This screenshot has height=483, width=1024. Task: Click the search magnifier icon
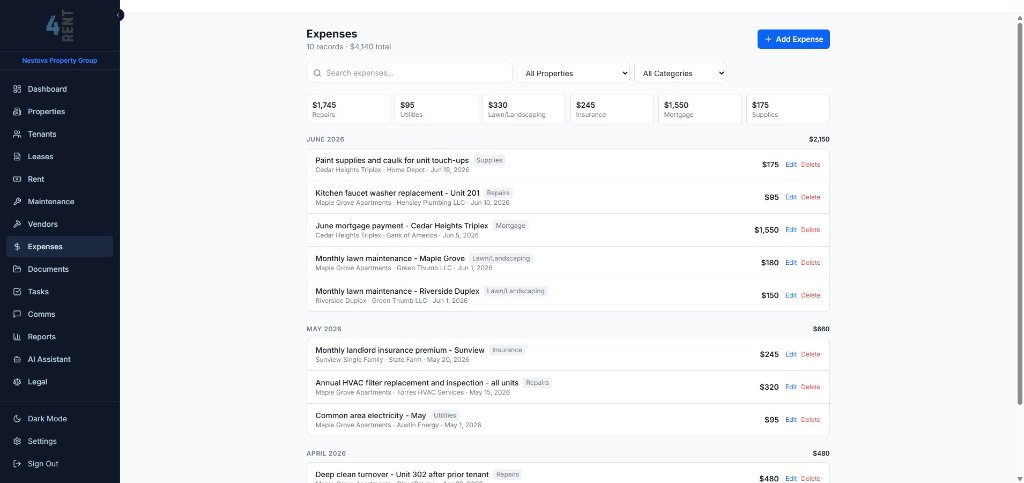click(317, 73)
